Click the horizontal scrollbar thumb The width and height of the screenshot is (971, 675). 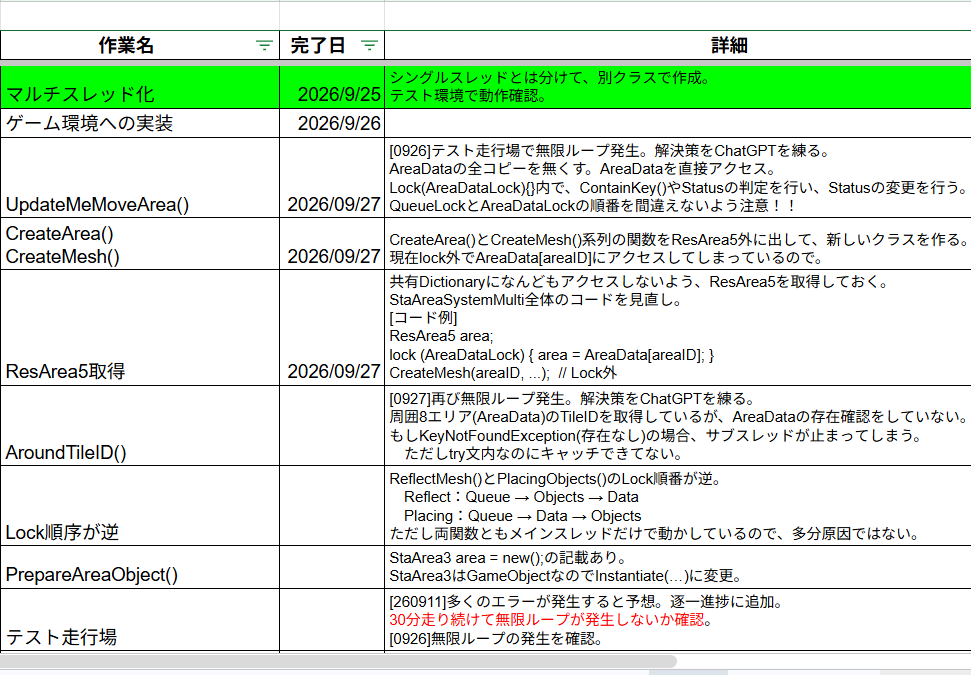(338, 661)
